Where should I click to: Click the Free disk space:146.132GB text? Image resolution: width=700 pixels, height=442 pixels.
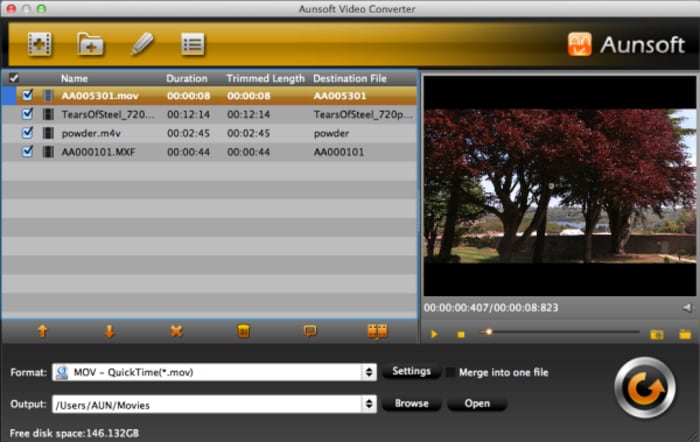coord(74,434)
